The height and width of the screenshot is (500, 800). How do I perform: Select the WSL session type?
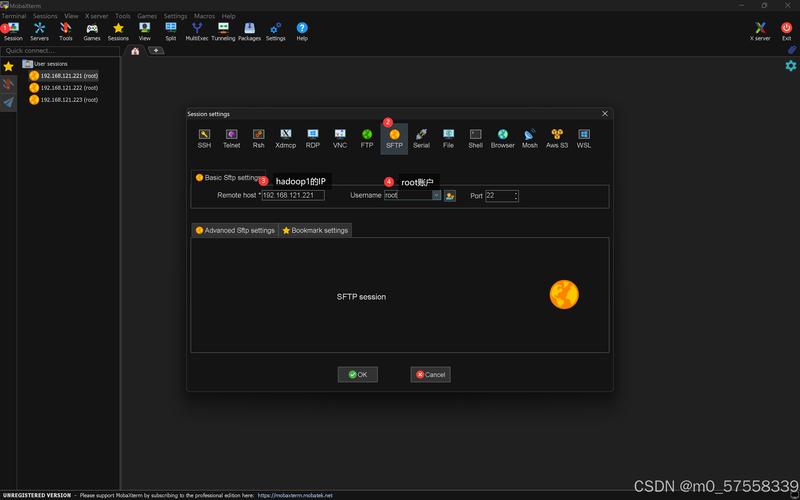point(584,138)
